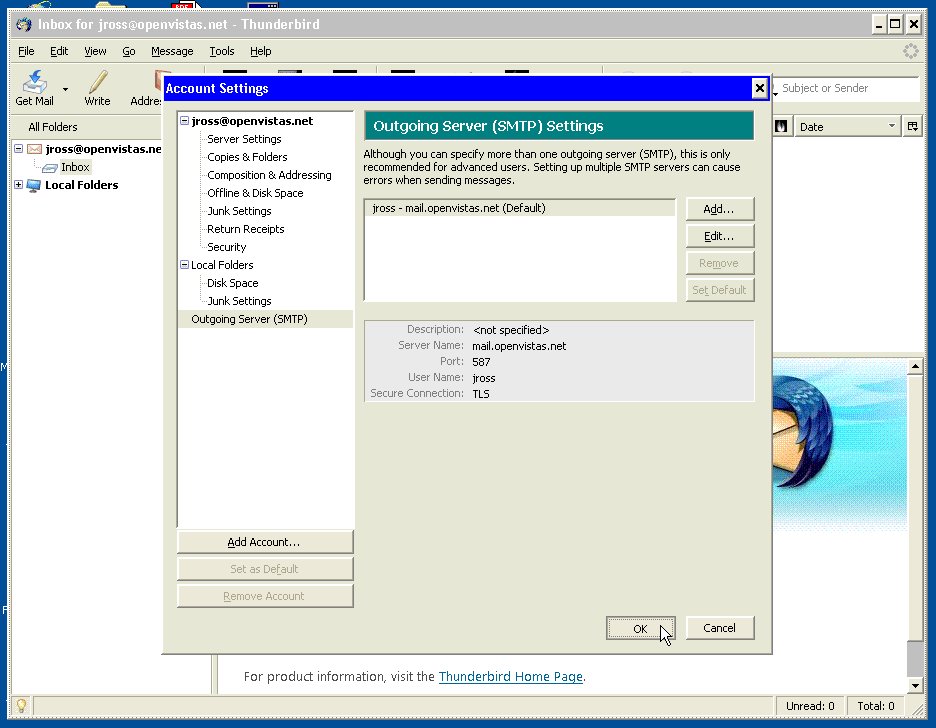Follow the Thunderbird Home Page link
Image resolution: width=936 pixels, height=728 pixels.
pyautogui.click(x=510, y=676)
